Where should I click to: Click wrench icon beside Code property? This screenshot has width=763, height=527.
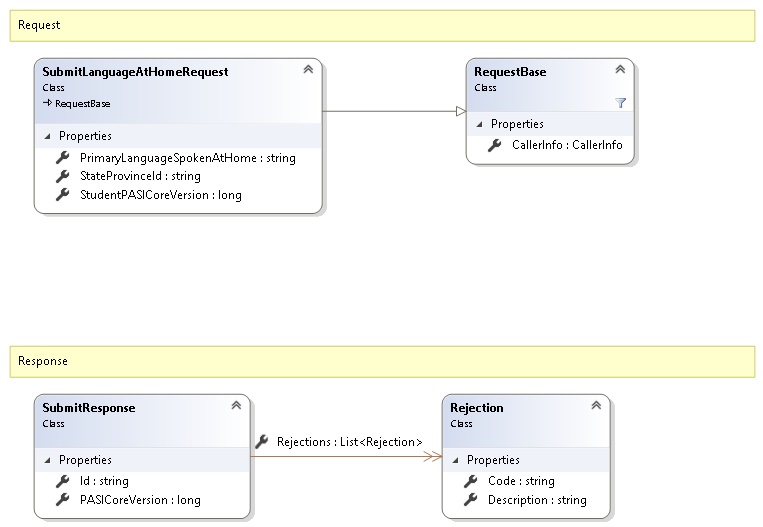click(x=470, y=481)
